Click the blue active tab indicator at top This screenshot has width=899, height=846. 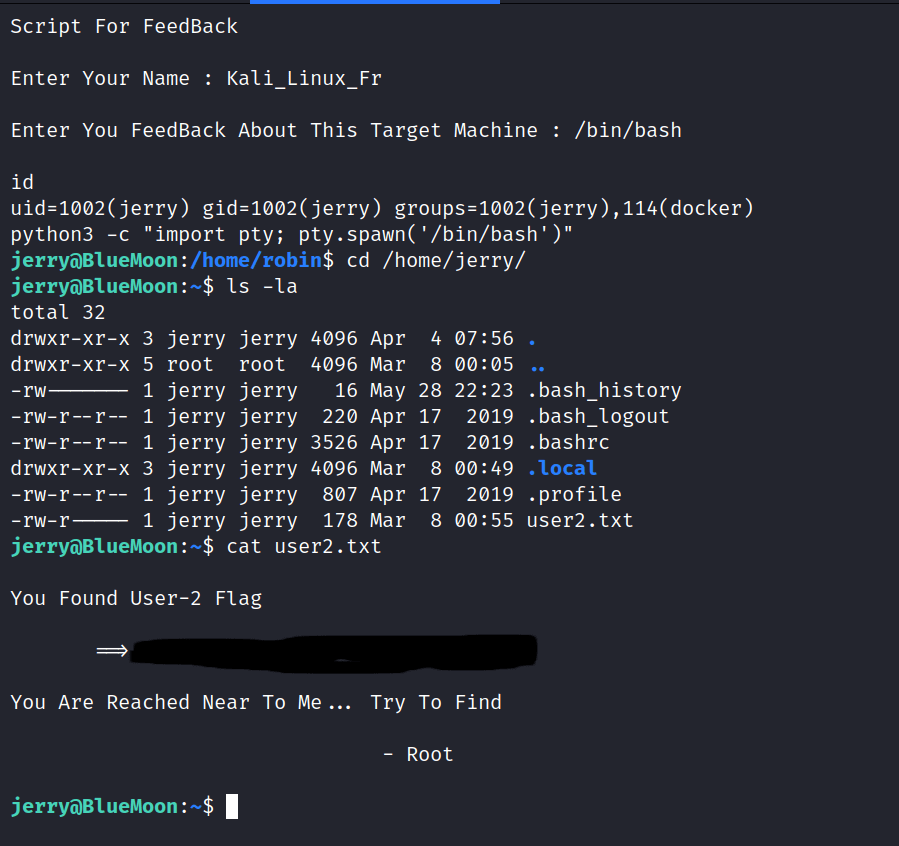374,2
